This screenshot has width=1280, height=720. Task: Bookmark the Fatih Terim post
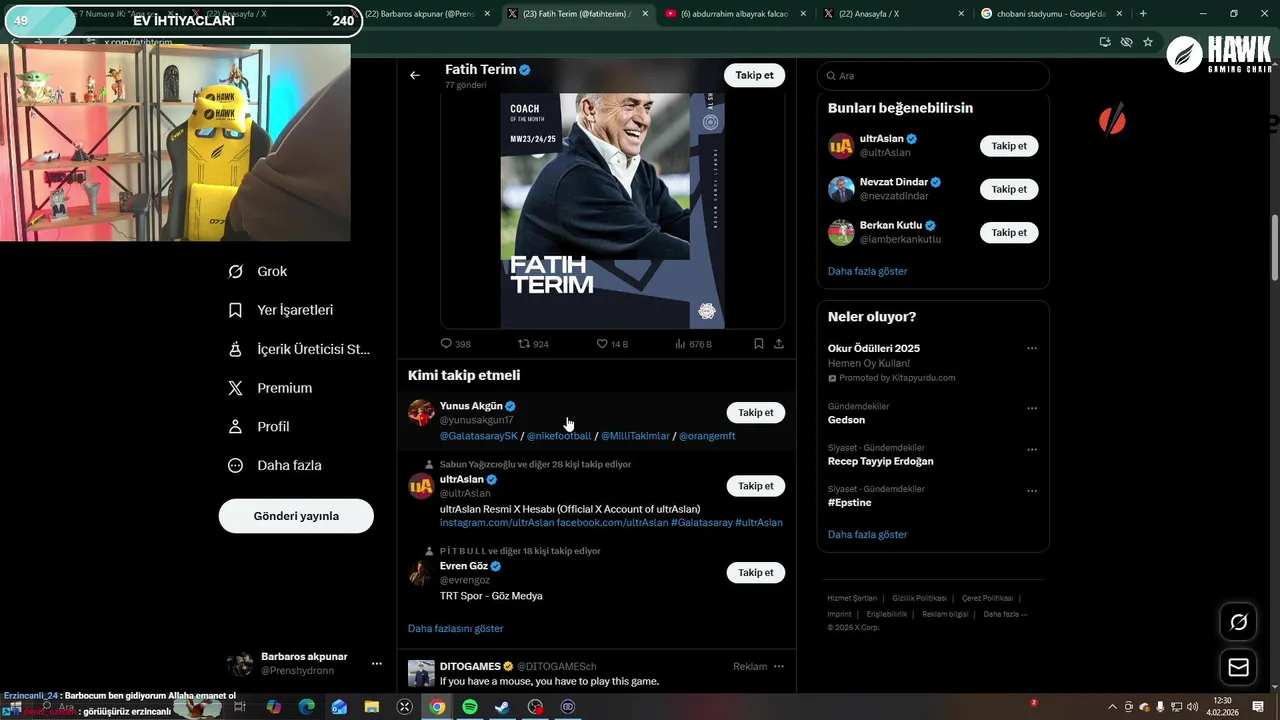pos(759,343)
